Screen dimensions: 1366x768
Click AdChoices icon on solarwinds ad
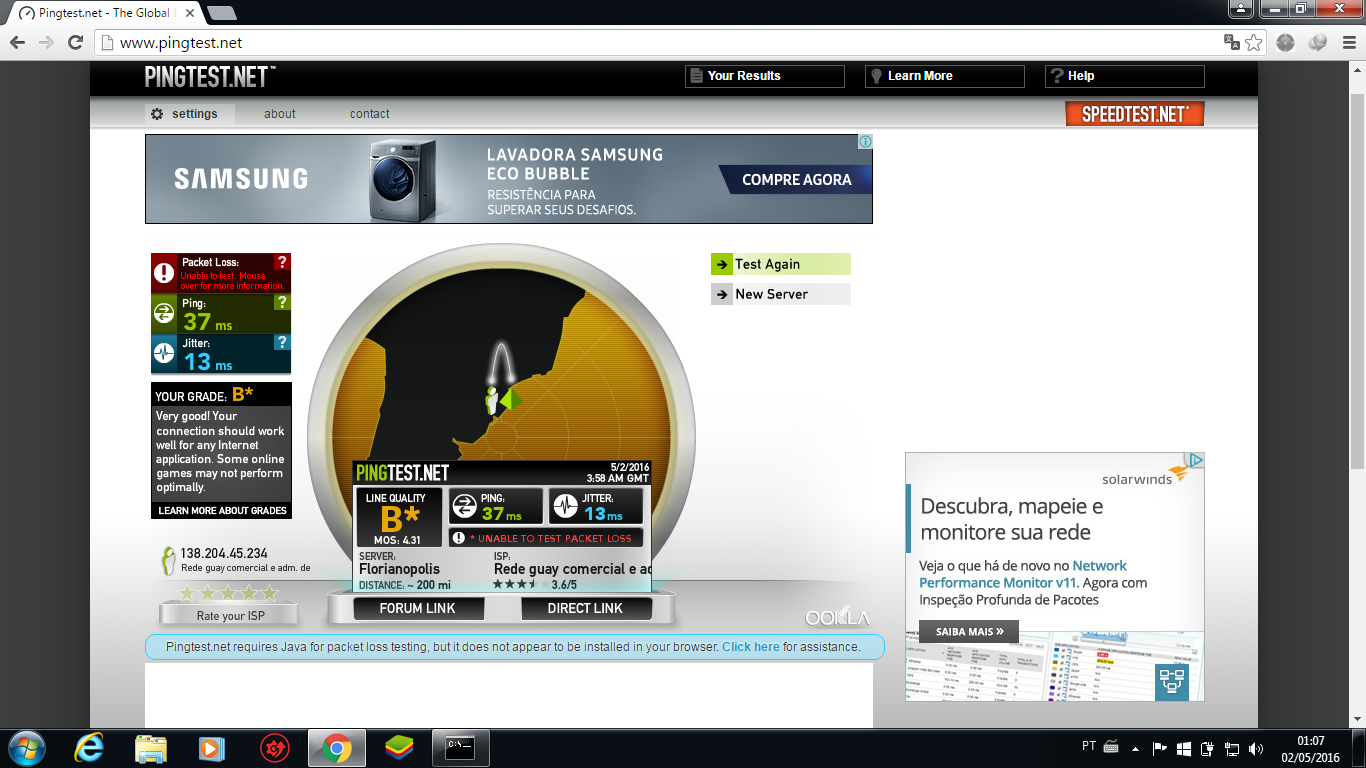[x=1197, y=460]
